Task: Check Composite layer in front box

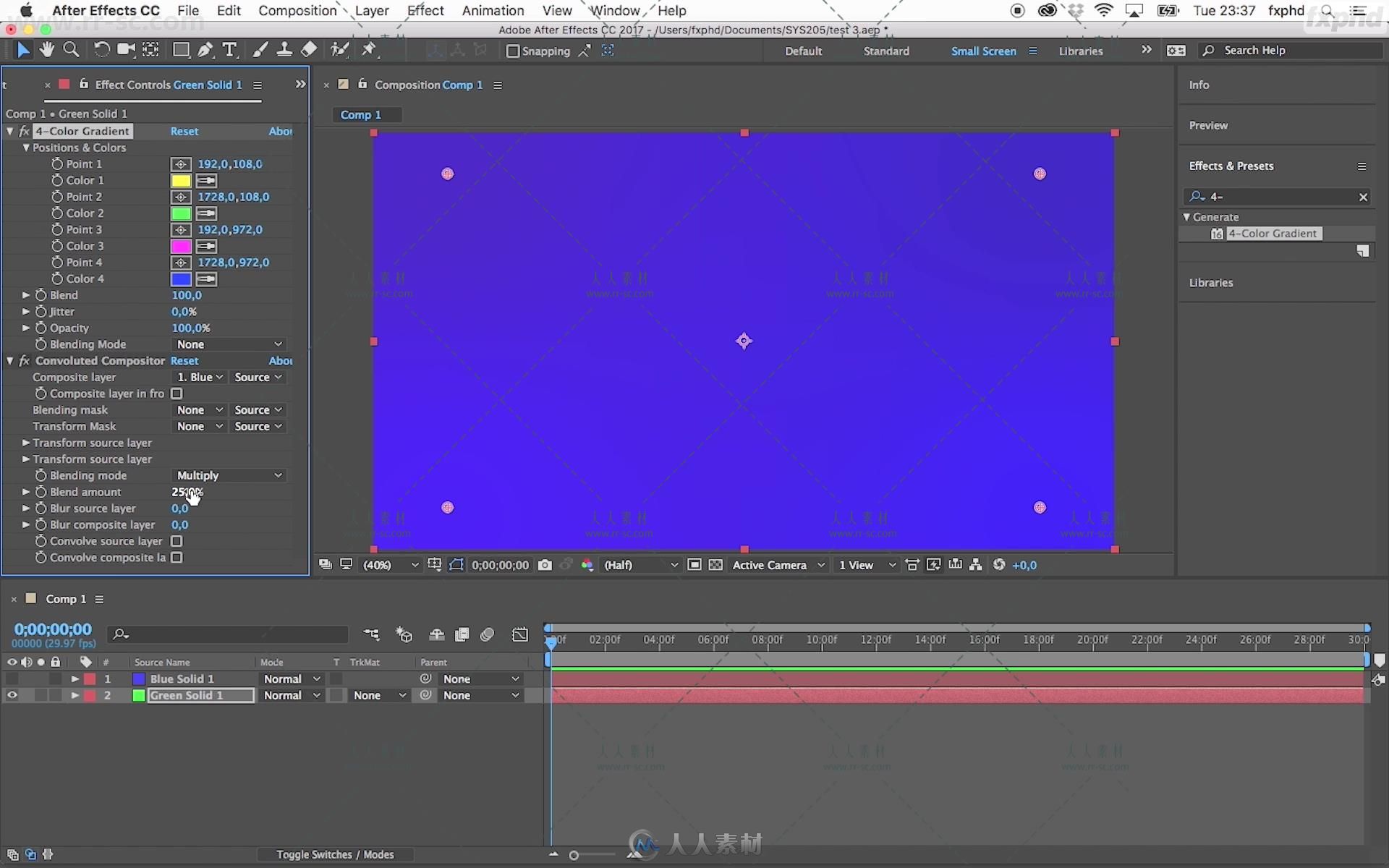Action: coord(177,393)
